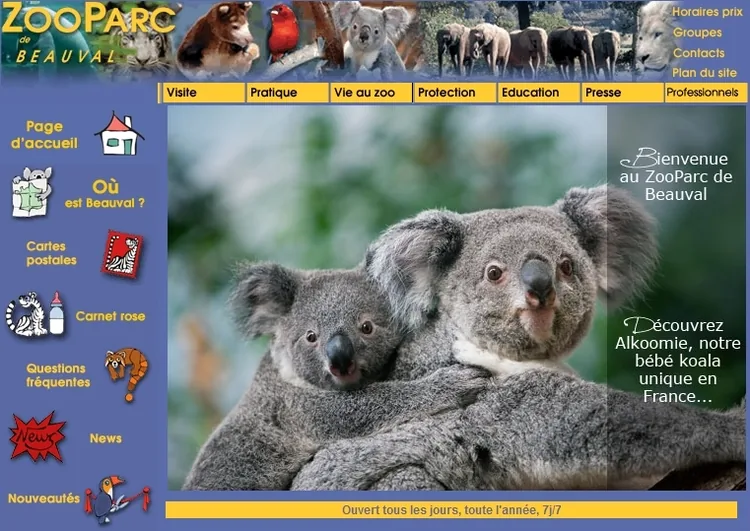Click the Page d'accueil text link
Screen dimensions: 750x531
point(44,134)
